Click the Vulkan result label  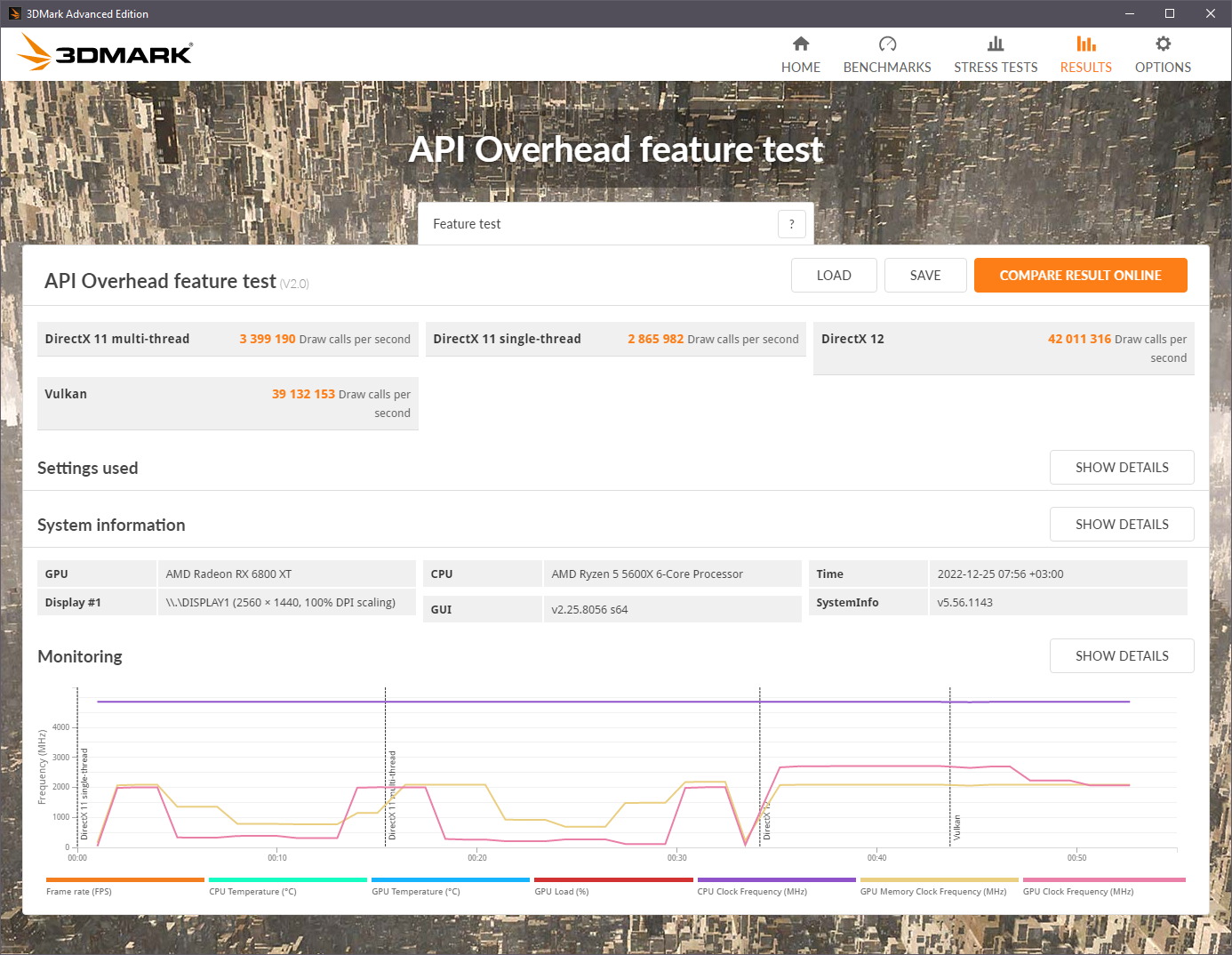66,394
